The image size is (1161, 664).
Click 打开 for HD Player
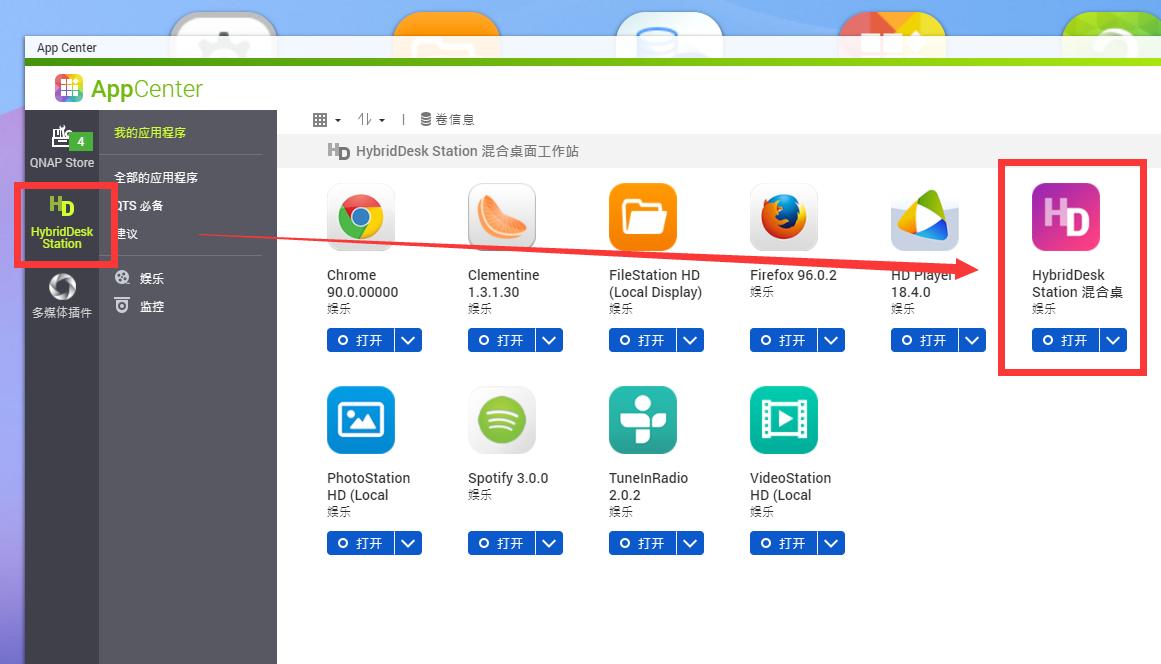click(x=925, y=341)
